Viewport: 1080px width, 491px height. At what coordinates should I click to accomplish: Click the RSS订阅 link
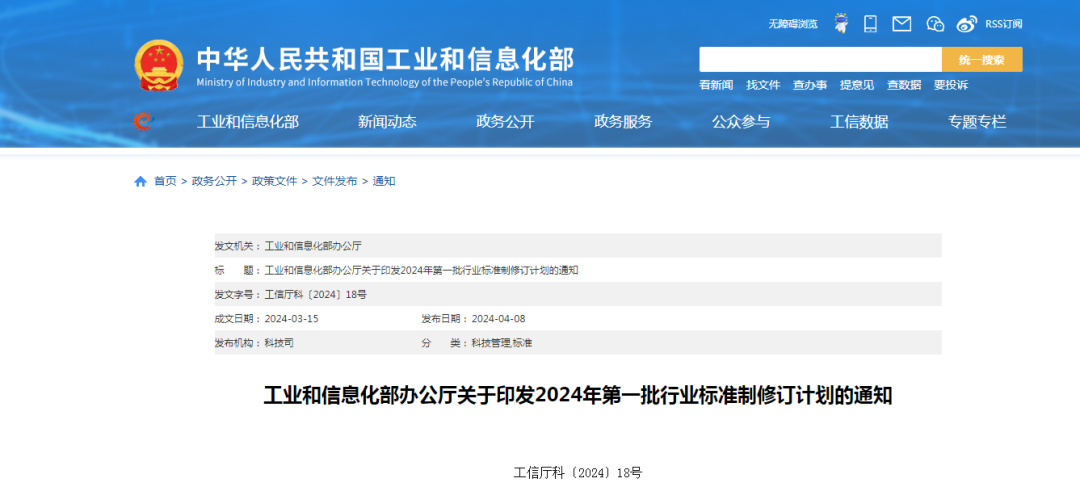click(x=1004, y=23)
